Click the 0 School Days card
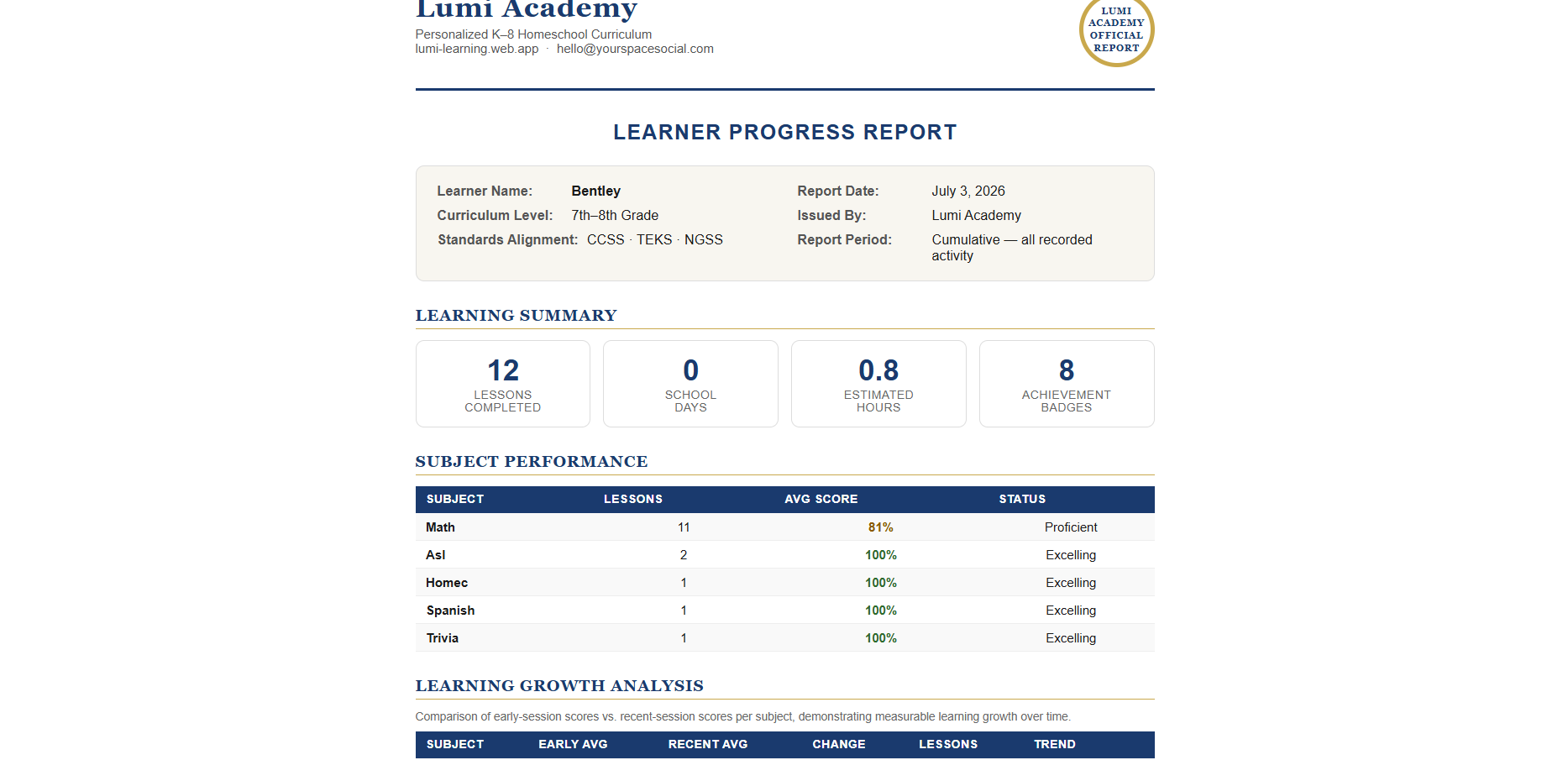Screen dimensions: 1568x760 click(690, 384)
